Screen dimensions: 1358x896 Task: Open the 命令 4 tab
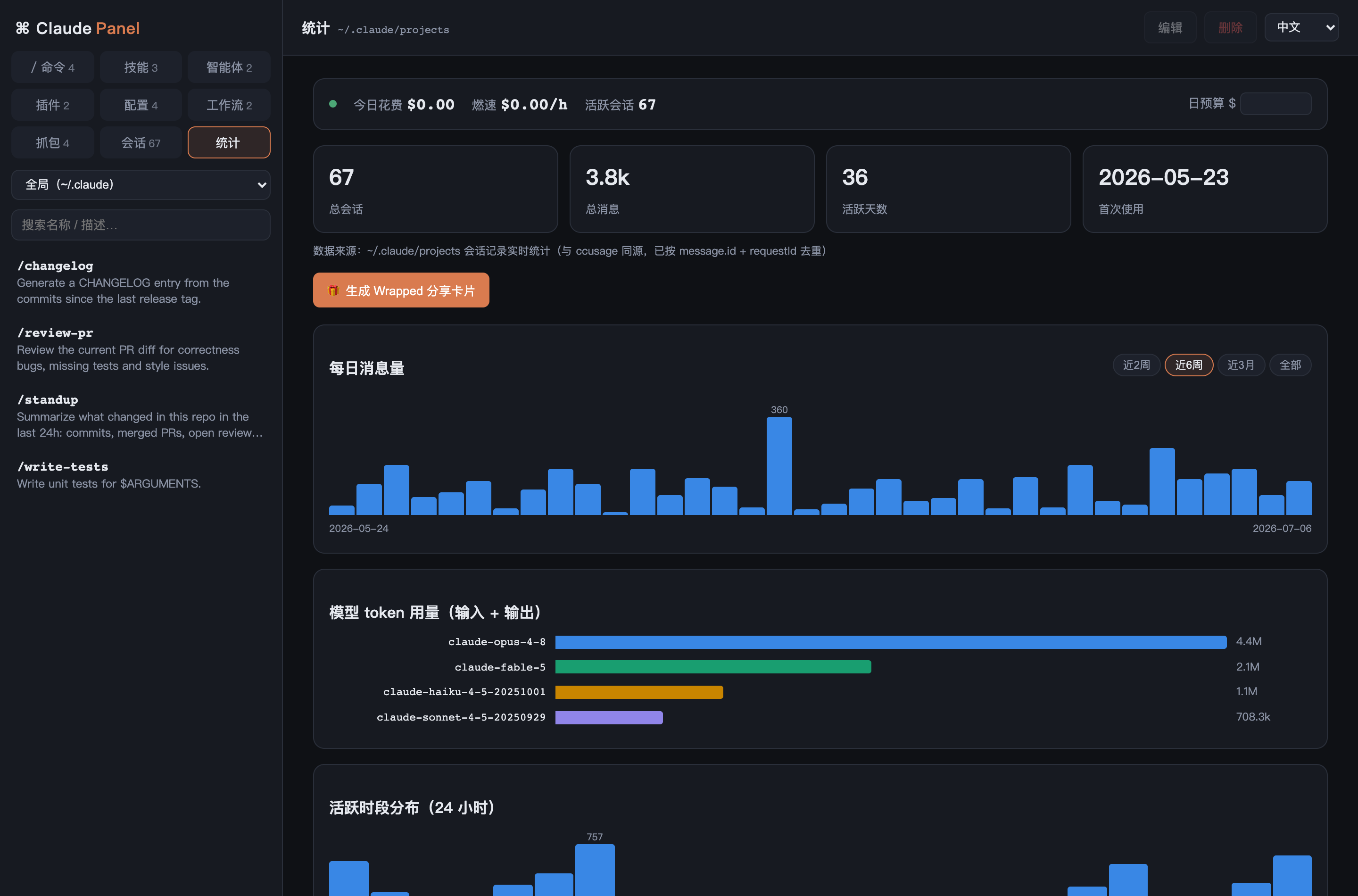(52, 67)
